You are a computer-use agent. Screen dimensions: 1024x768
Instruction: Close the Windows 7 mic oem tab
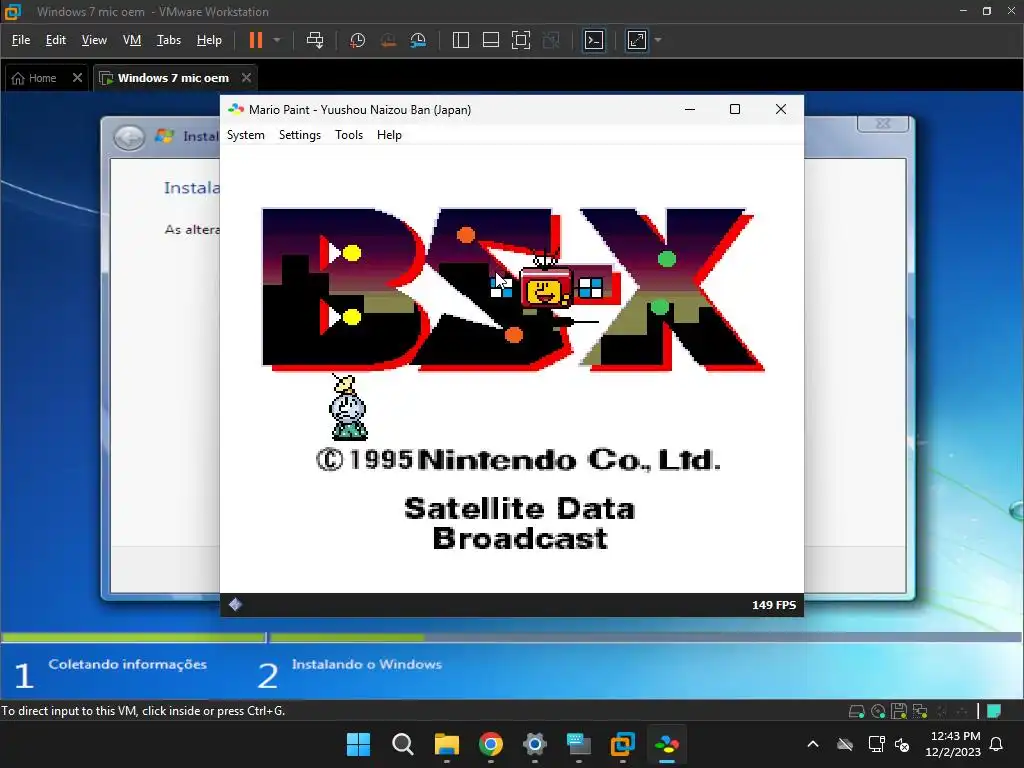[246, 78]
